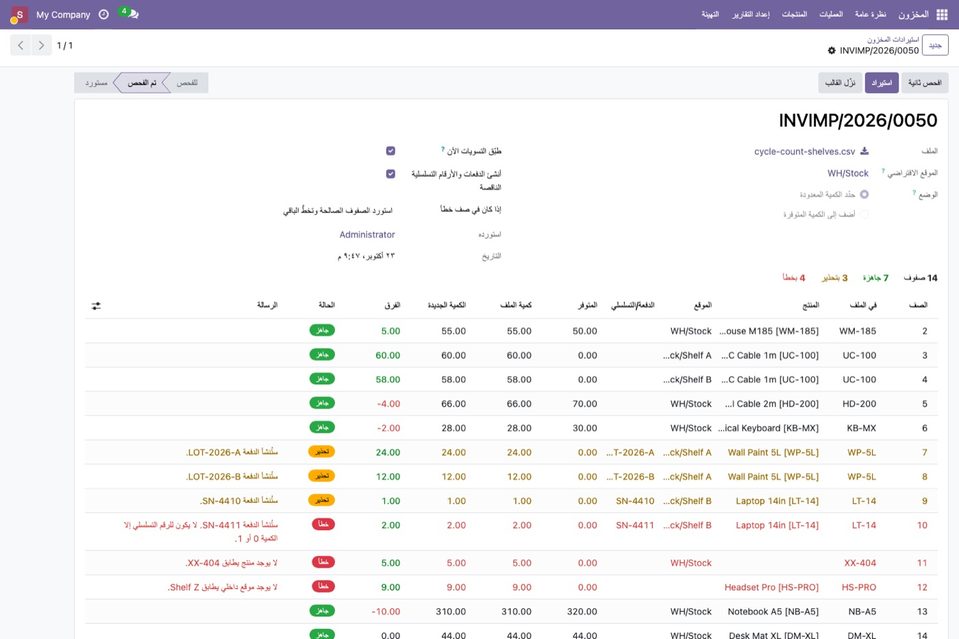Open the المخزون app title
The width and height of the screenshot is (959, 639).
coord(913,14)
